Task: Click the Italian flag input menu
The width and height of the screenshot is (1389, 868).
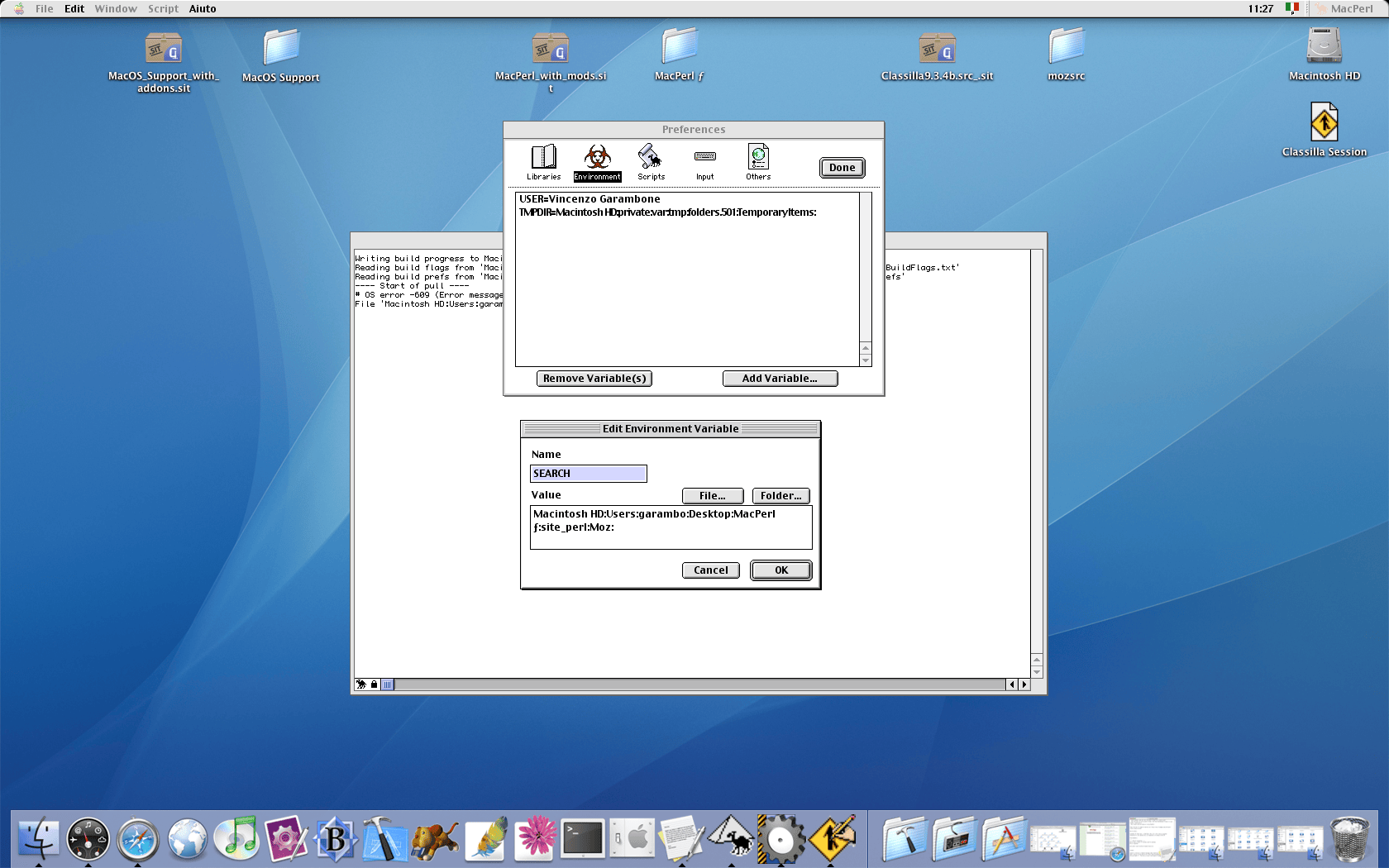Action: point(1292,8)
